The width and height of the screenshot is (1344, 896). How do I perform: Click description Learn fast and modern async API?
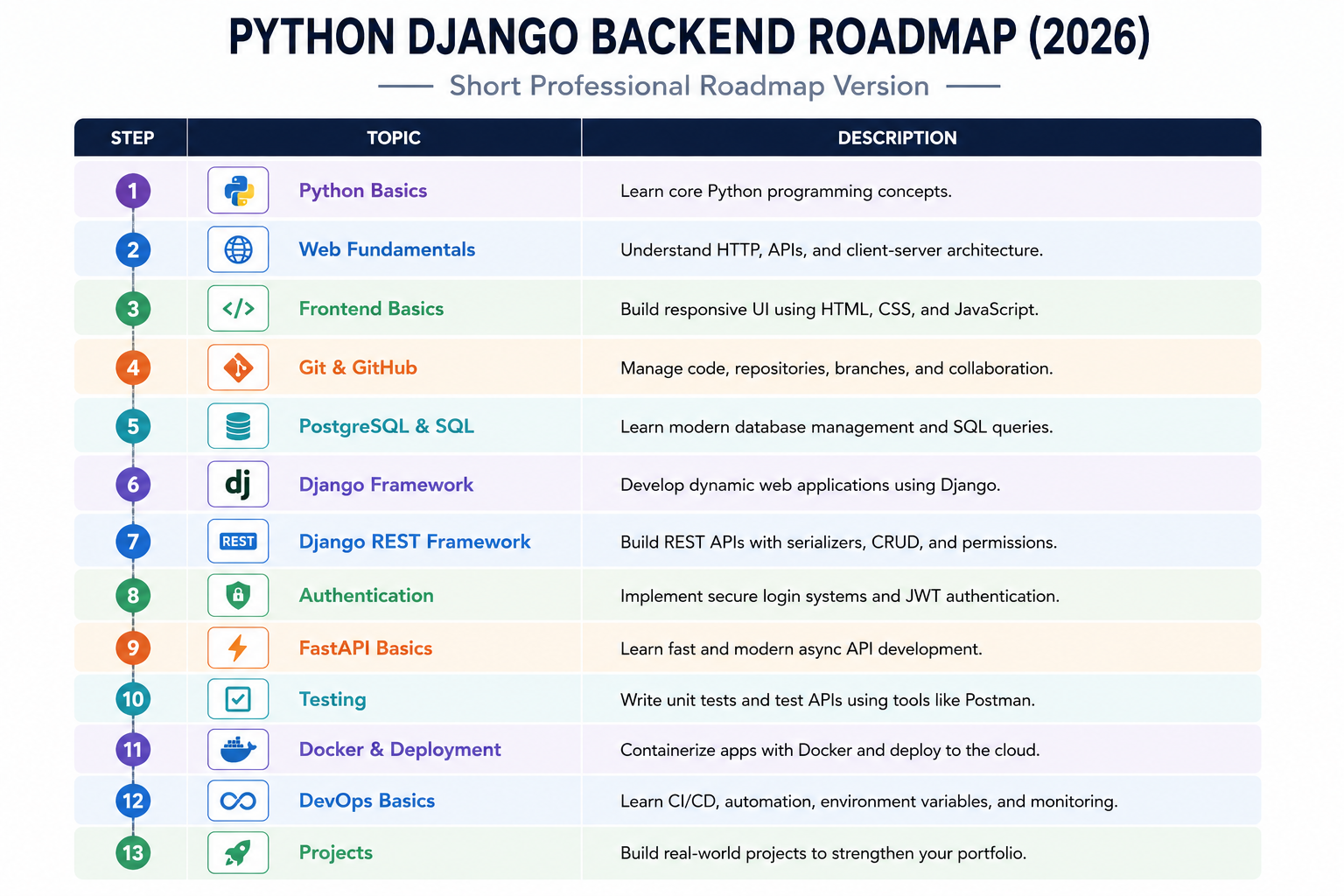[801, 649]
